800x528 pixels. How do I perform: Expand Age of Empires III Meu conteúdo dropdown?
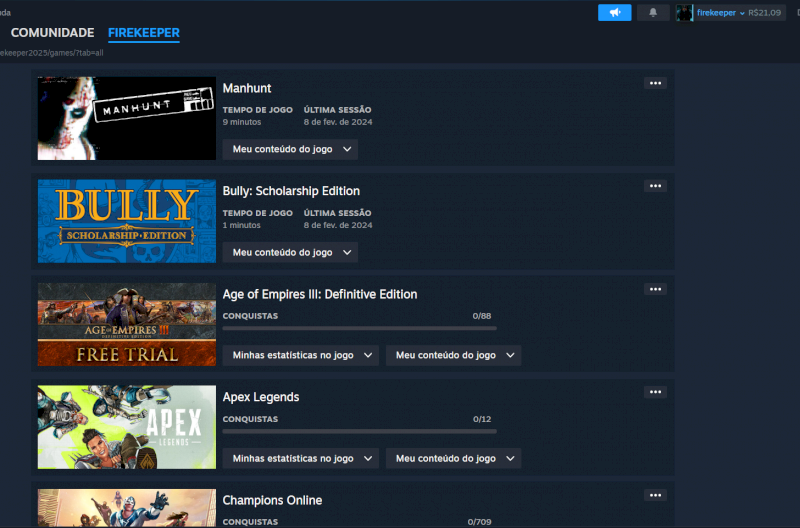(x=453, y=356)
